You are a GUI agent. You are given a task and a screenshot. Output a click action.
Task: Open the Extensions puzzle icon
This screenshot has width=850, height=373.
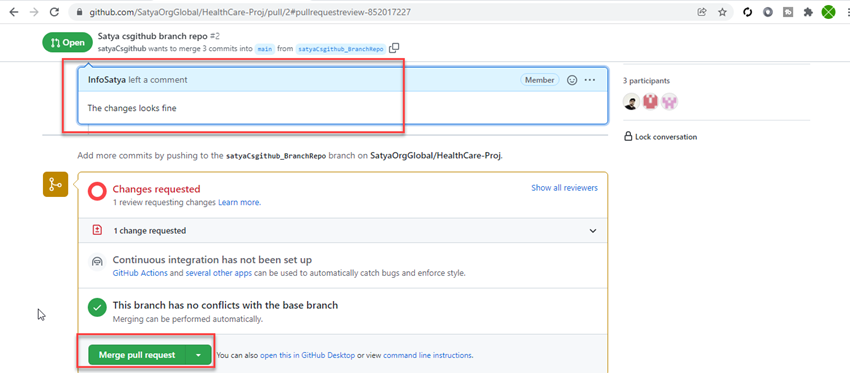(x=808, y=12)
